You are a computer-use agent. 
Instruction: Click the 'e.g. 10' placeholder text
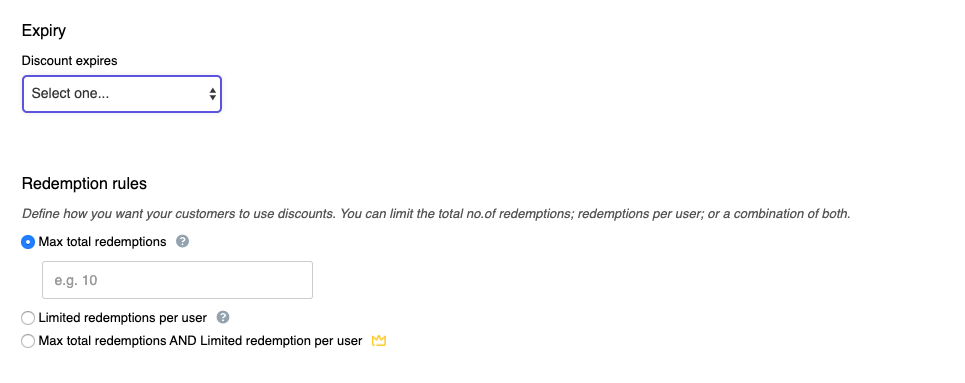point(76,281)
